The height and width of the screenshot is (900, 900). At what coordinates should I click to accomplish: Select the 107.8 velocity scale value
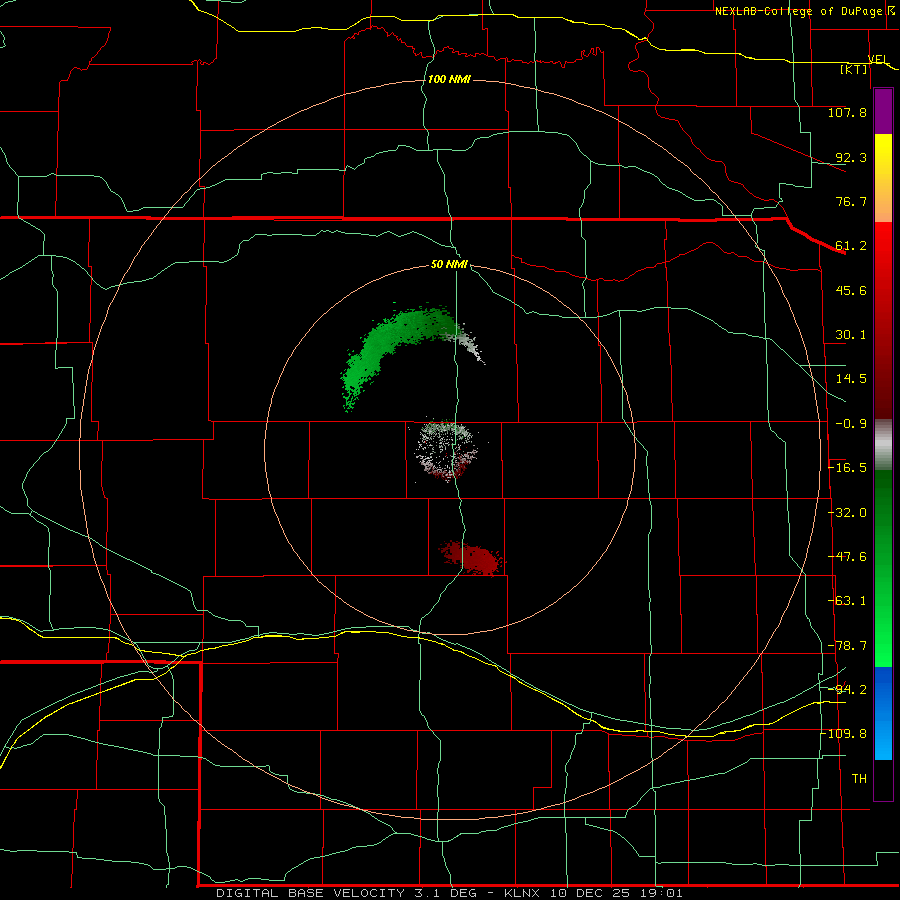pyautogui.click(x=847, y=112)
